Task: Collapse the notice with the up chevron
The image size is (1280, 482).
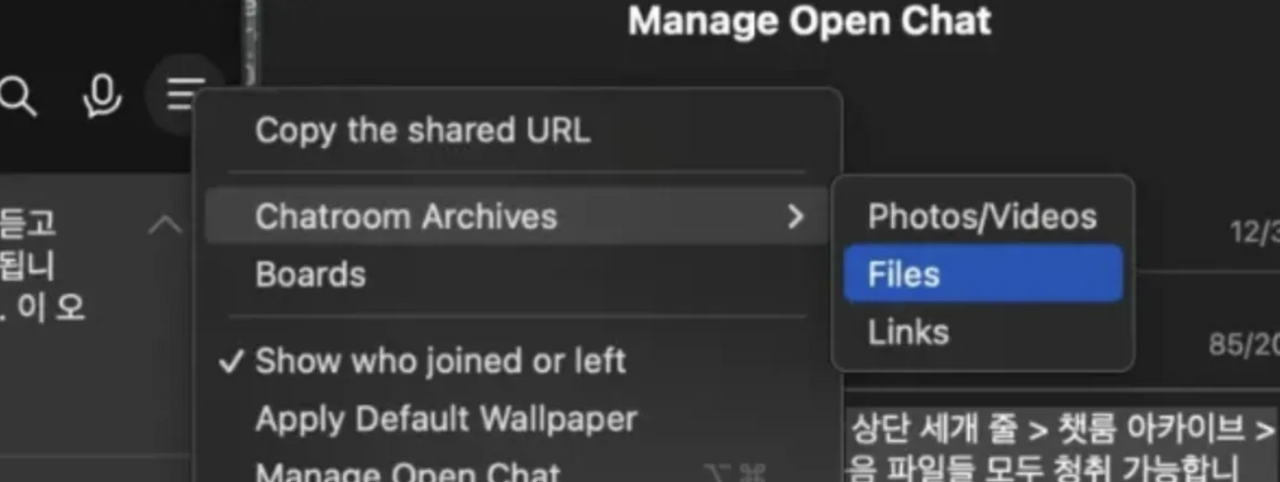Action: pyautogui.click(x=165, y=225)
